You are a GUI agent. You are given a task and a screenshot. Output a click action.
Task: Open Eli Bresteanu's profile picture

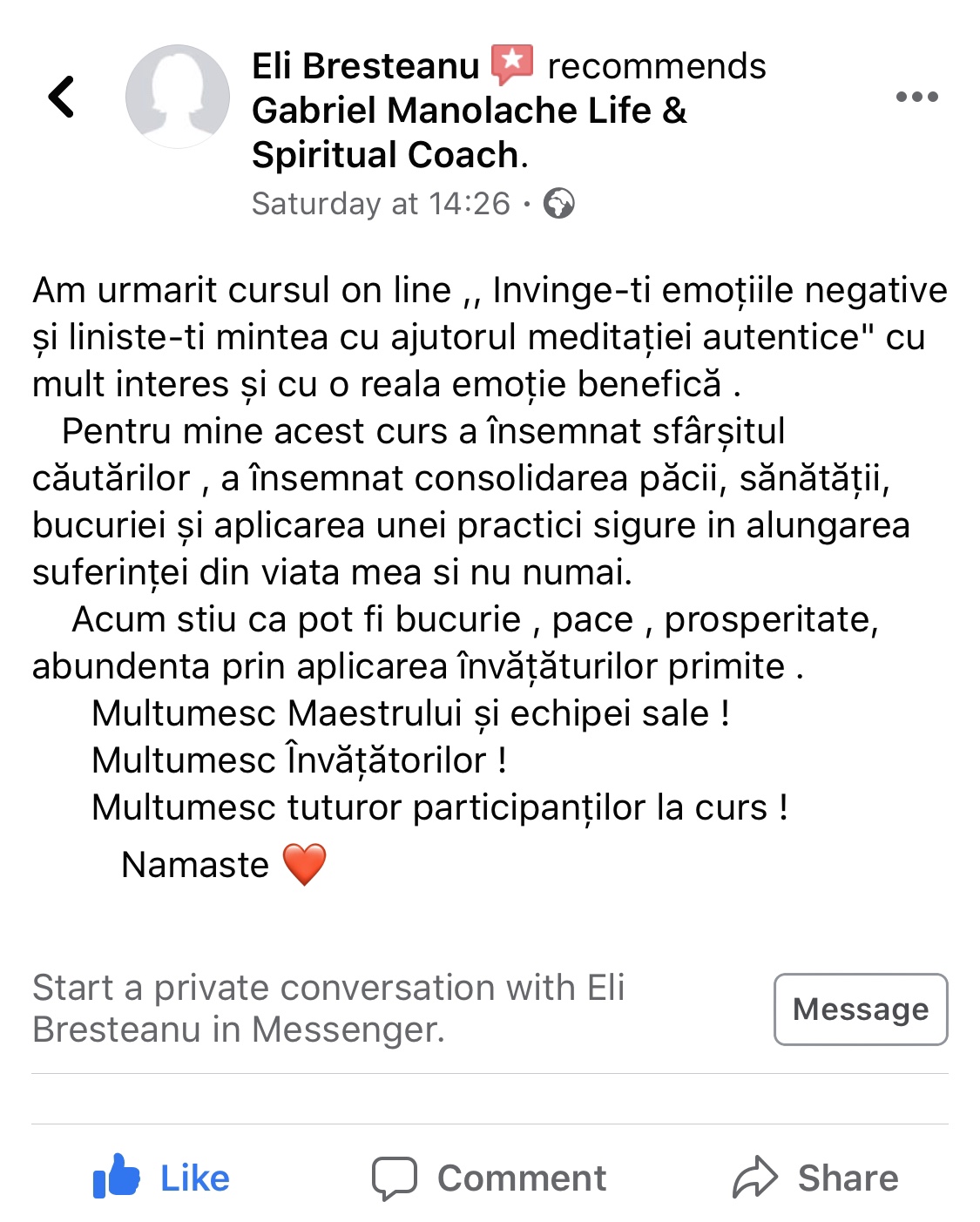178,97
